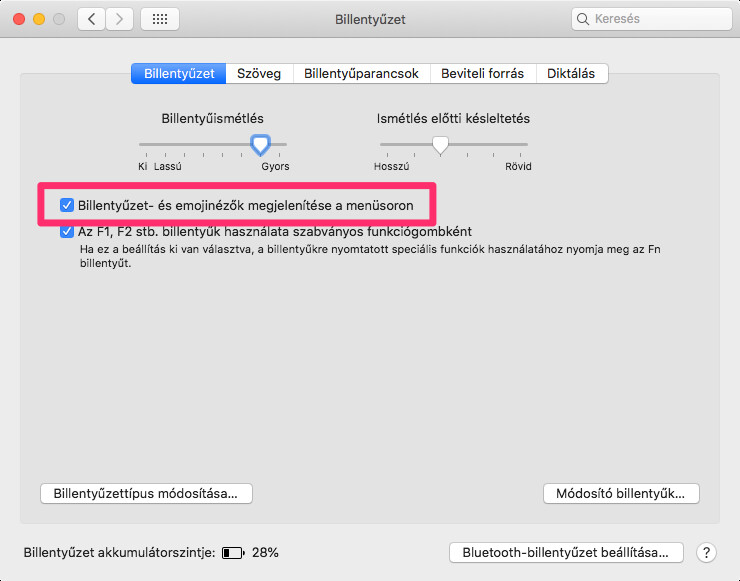Minimize window with the yellow button

pyautogui.click(x=39, y=19)
